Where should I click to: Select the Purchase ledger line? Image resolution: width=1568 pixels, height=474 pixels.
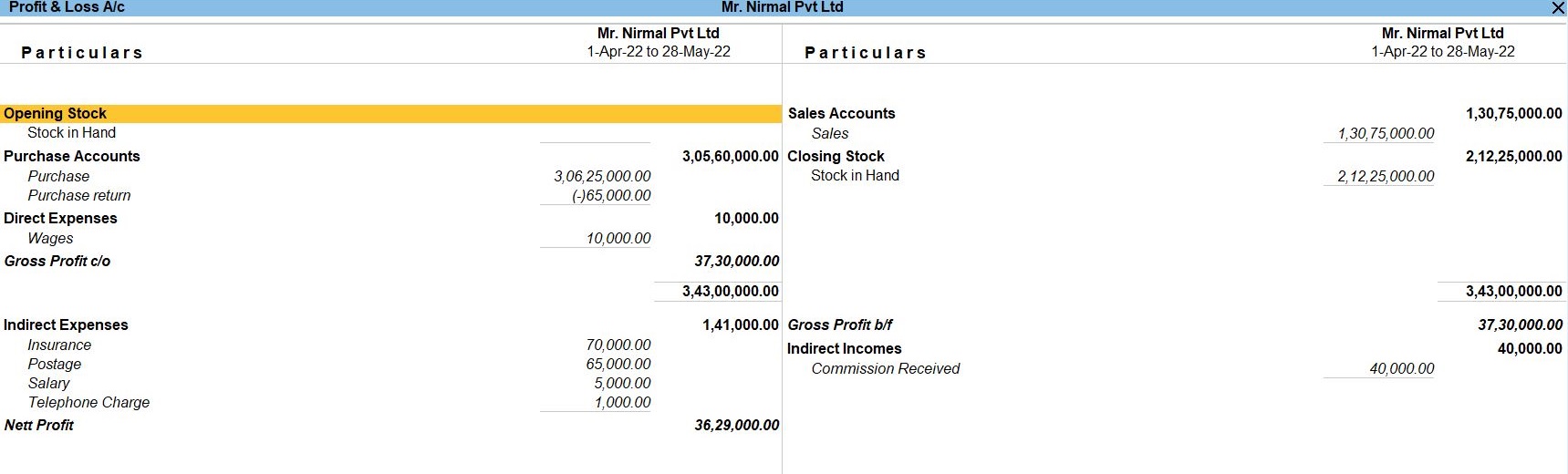[58, 177]
